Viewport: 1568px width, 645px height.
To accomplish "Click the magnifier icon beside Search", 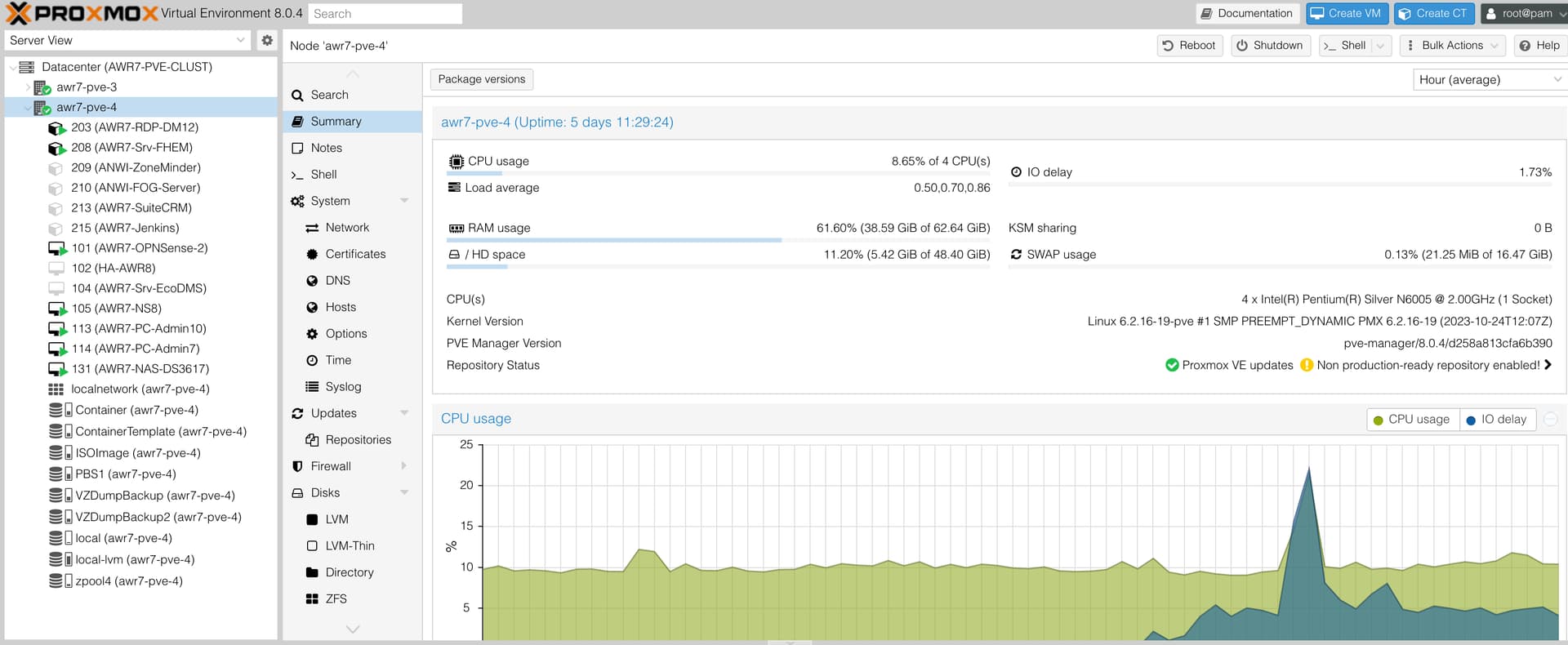I will click(297, 96).
